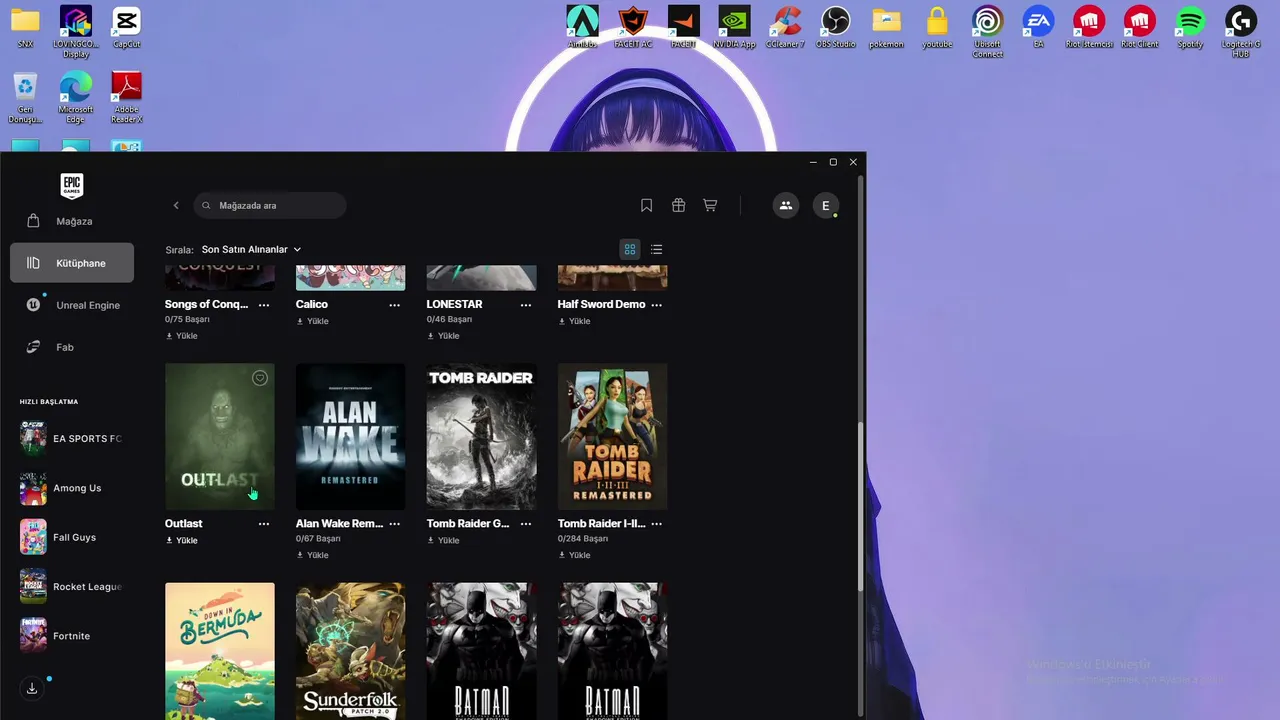Click Yükle under Half Sword Demo
This screenshot has height=720, width=1280.
(x=574, y=321)
